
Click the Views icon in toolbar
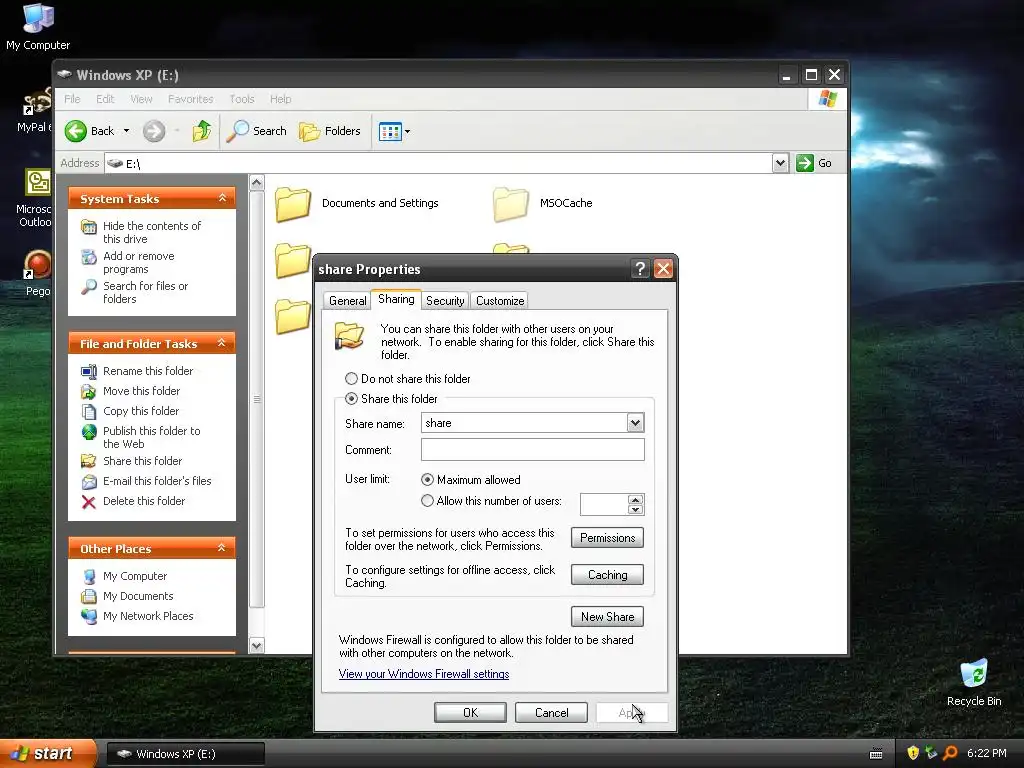pos(390,132)
